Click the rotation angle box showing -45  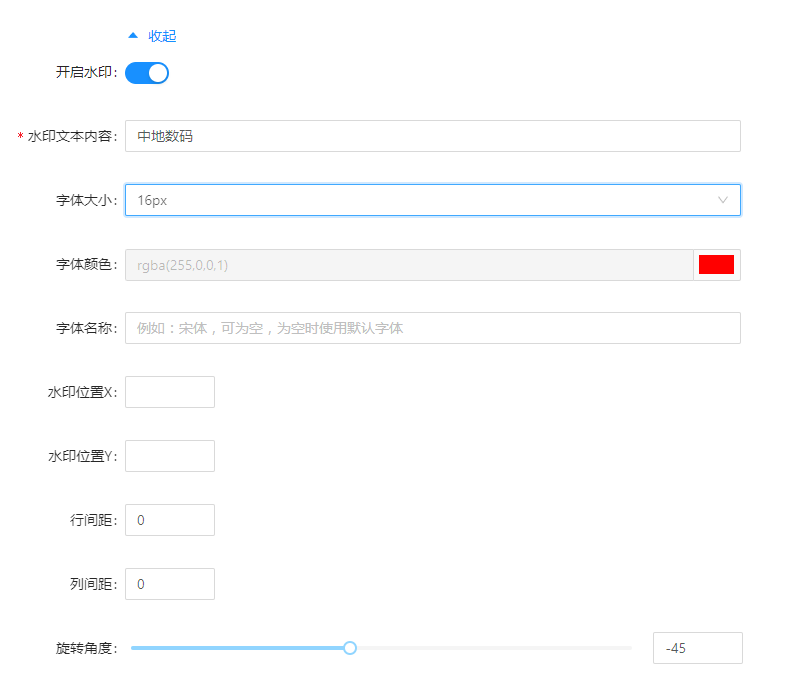[x=697, y=648]
